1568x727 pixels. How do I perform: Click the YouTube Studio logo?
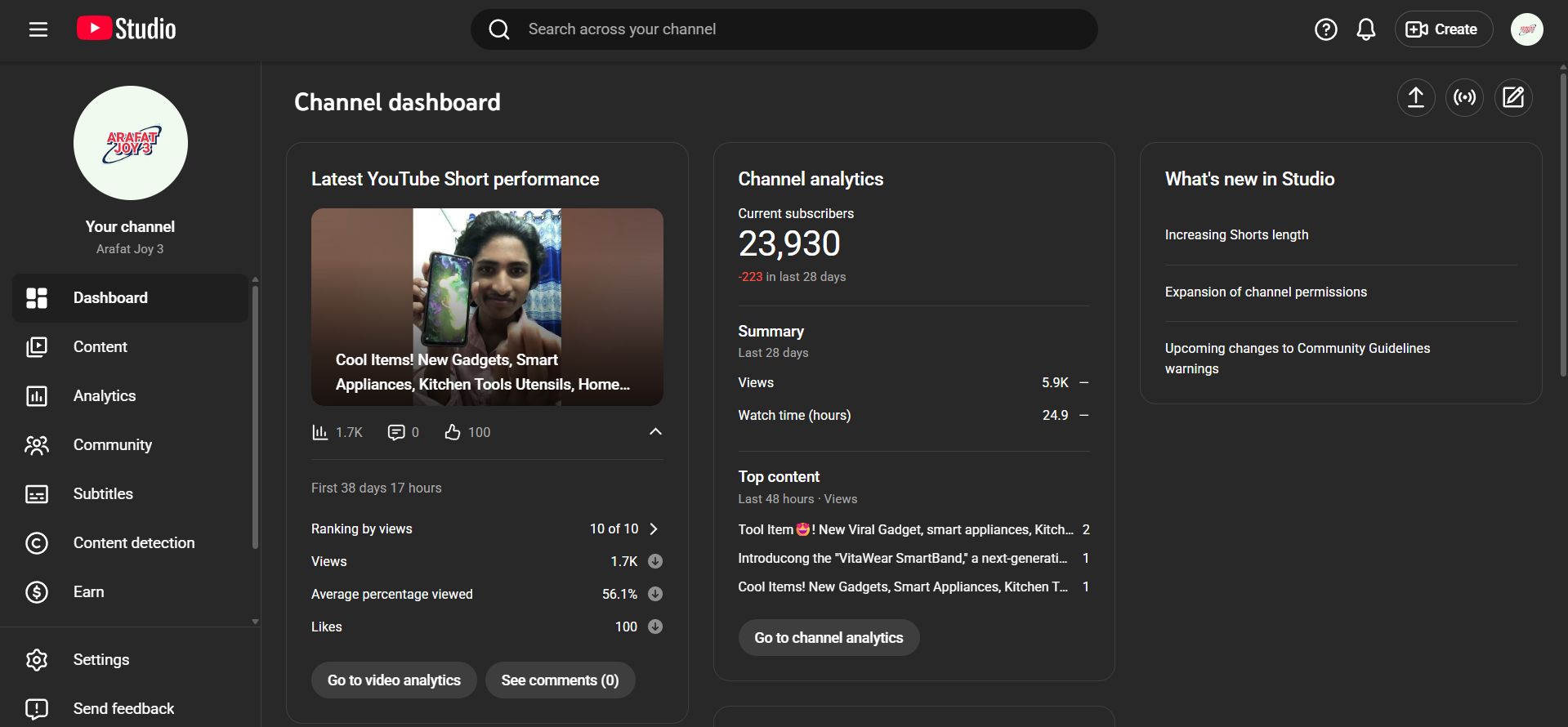(x=127, y=29)
